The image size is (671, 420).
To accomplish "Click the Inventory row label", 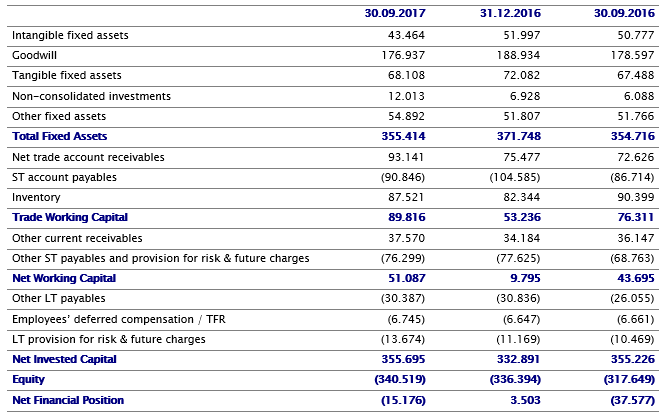I will tap(36, 197).
